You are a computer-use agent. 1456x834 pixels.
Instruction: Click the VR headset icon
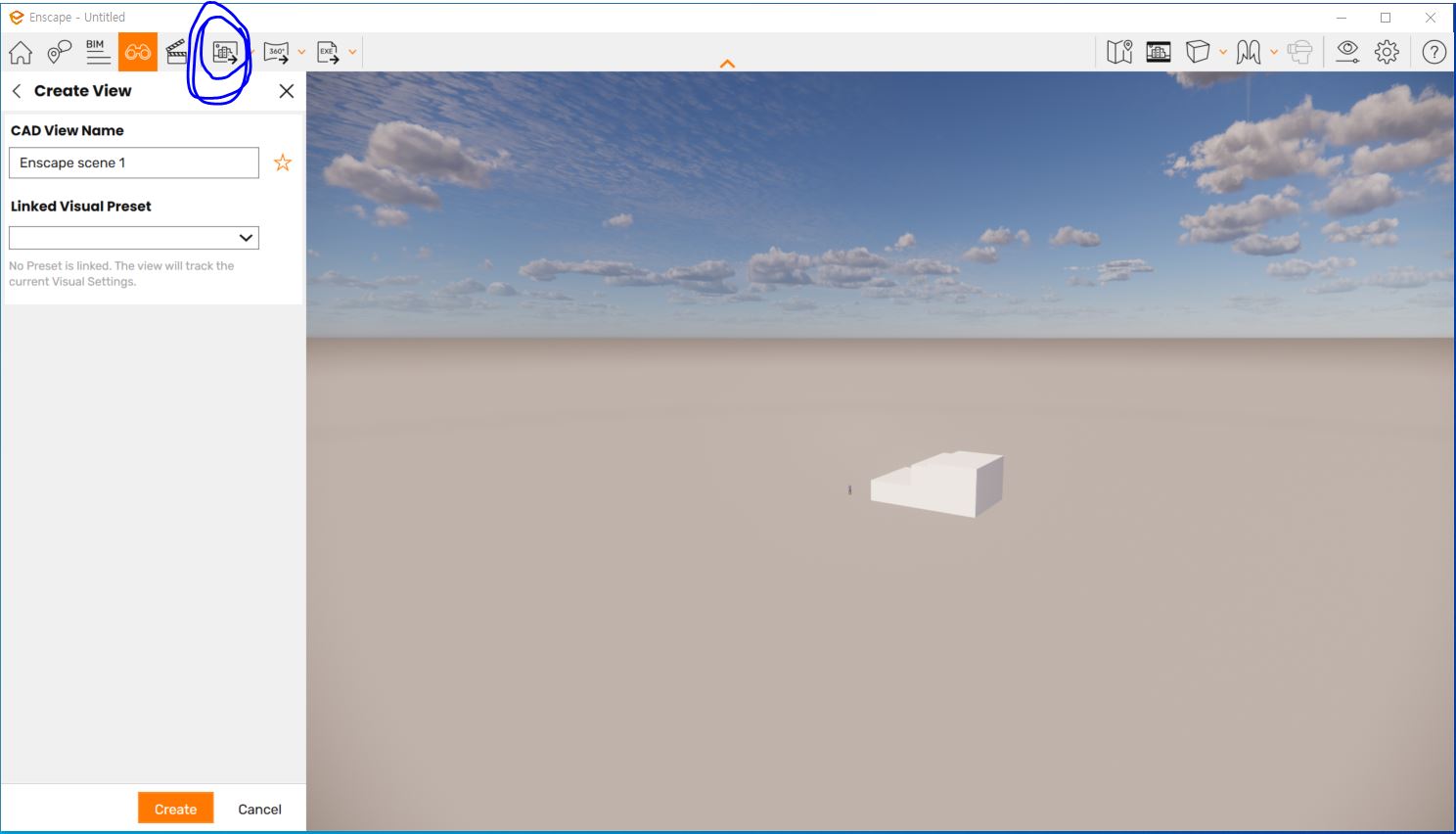click(1299, 52)
